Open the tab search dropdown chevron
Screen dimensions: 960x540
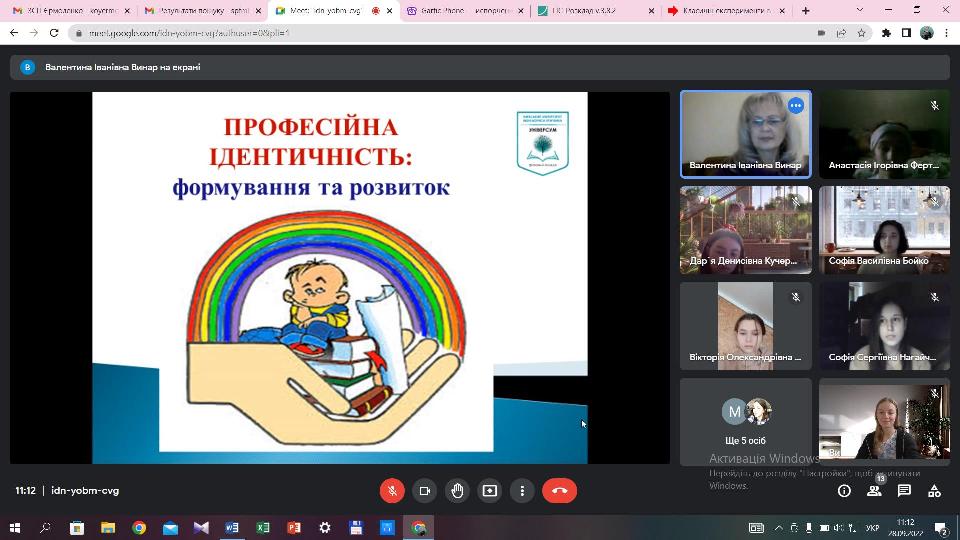coord(860,10)
